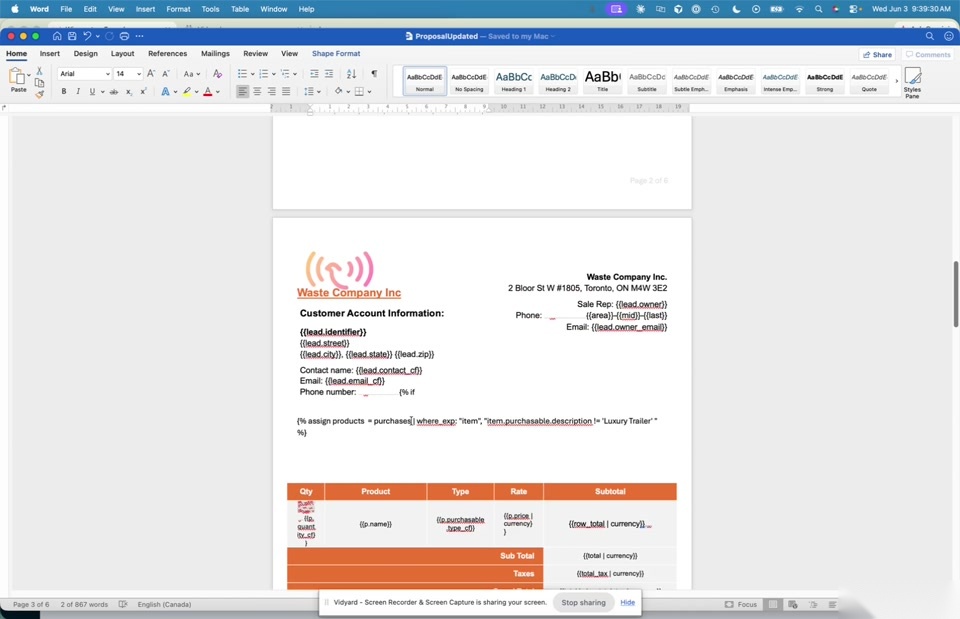Click the Wi-Fi icon in menu bar
The height and width of the screenshot is (619, 960).
(799, 9)
